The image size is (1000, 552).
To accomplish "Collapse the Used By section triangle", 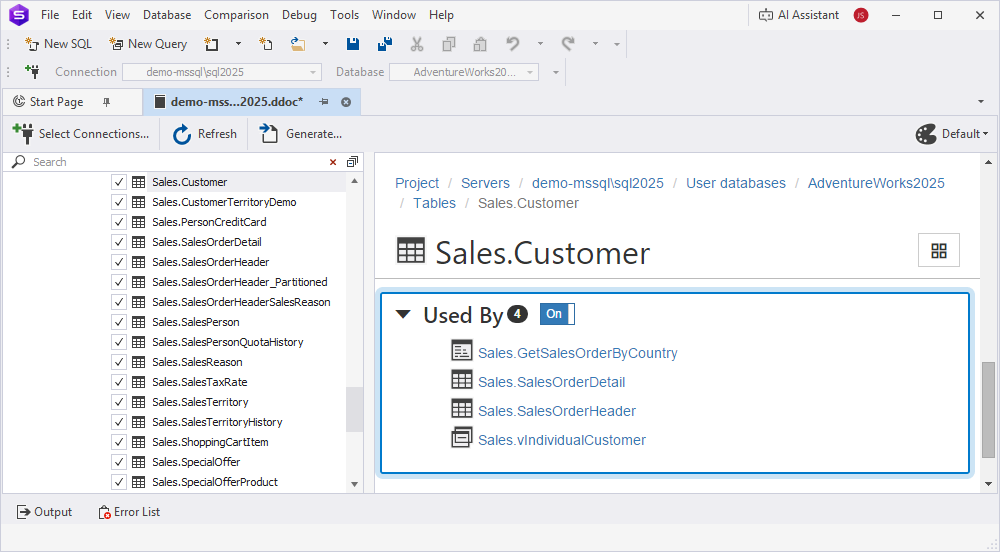I will (403, 314).
